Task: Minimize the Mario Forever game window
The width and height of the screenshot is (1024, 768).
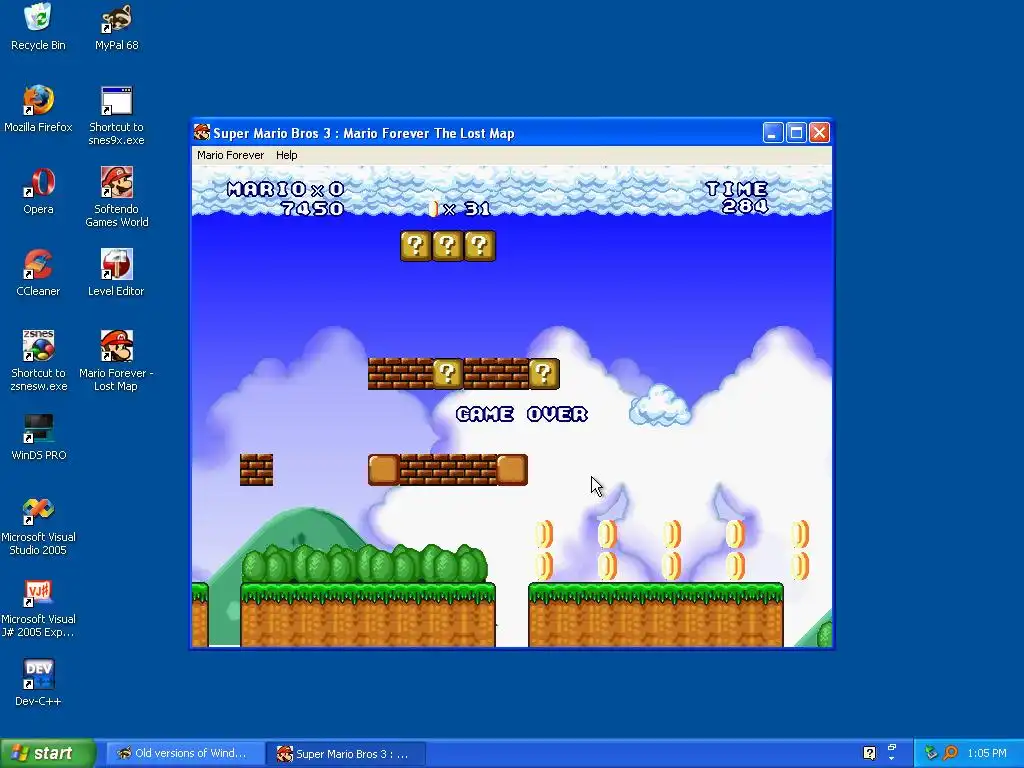Action: [773, 133]
